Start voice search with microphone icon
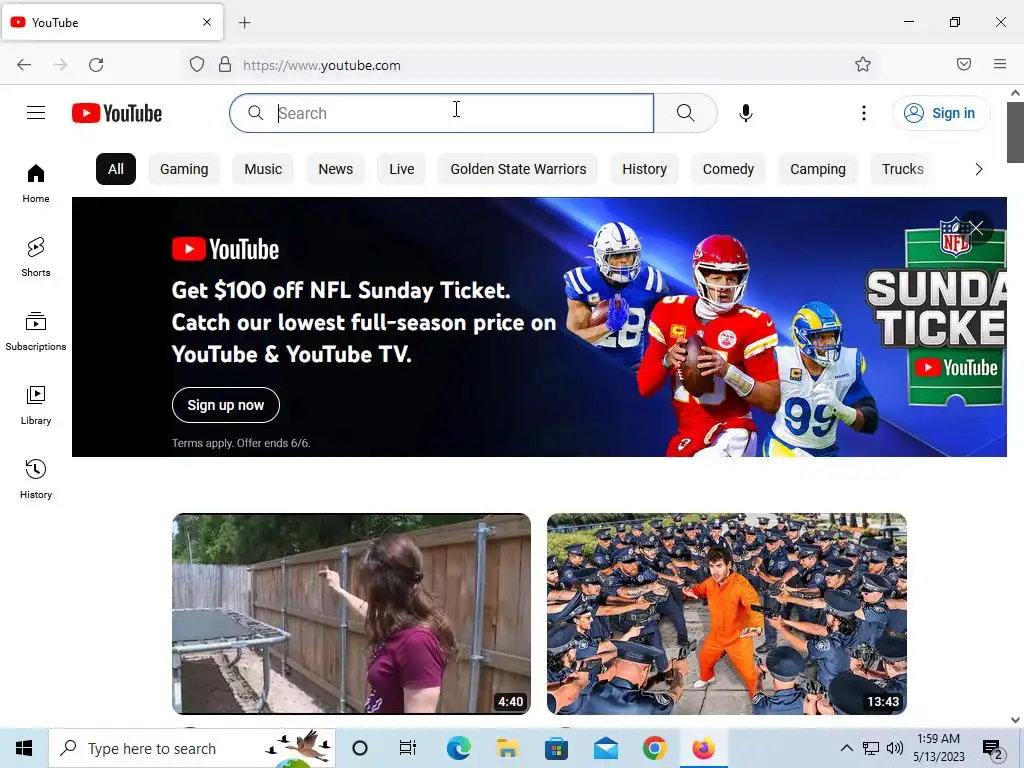This screenshot has width=1024, height=768. (746, 113)
